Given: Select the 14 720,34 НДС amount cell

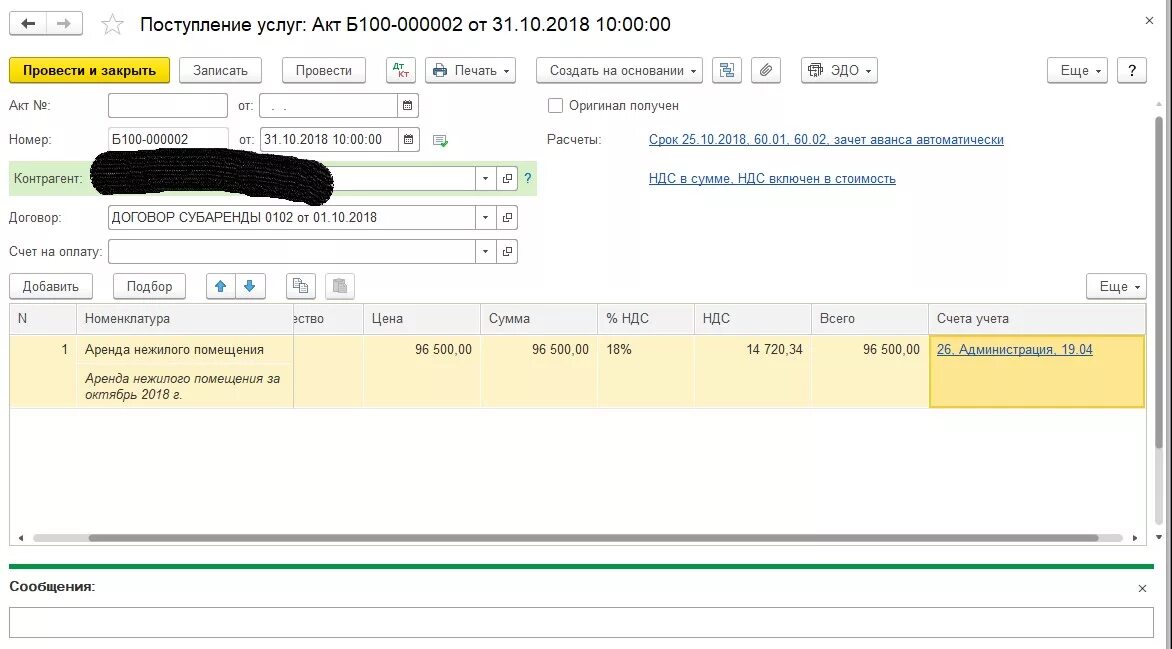Looking at the screenshot, I should pos(753,371).
